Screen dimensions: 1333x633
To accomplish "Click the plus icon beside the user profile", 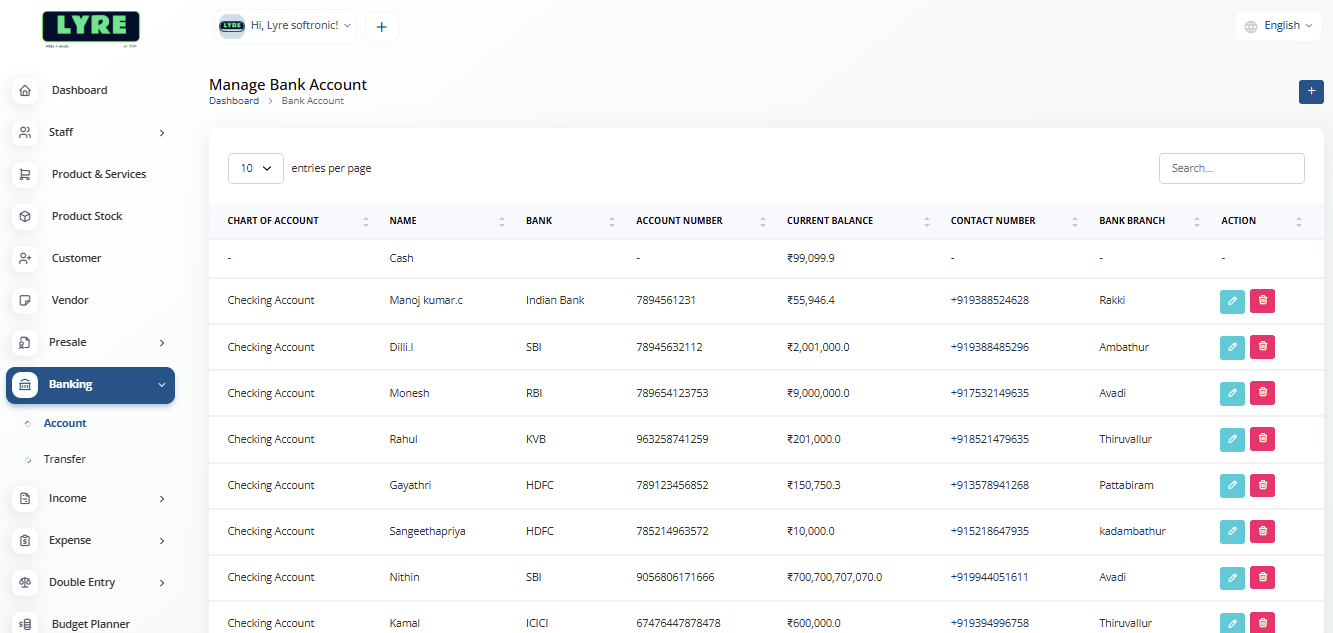I will coord(381,27).
